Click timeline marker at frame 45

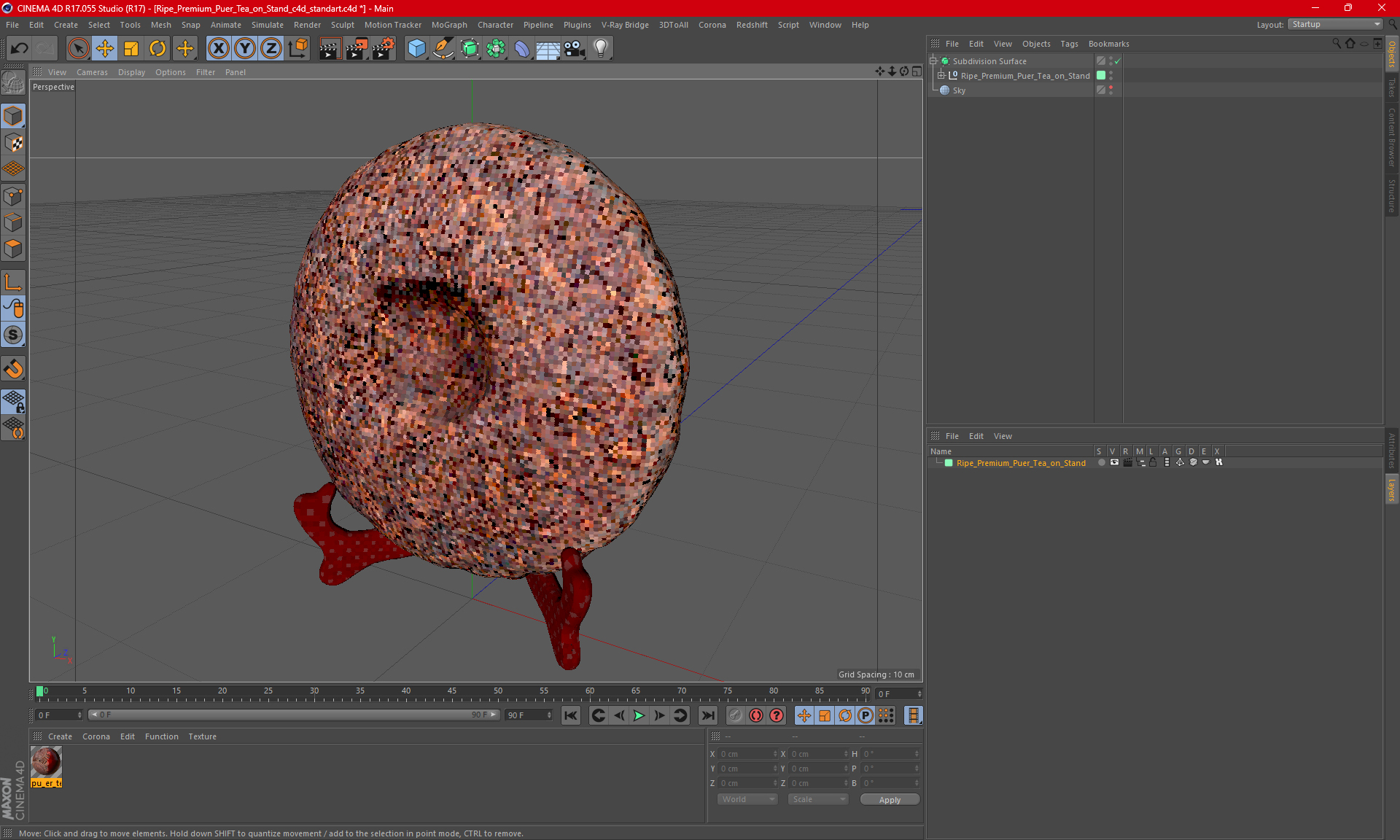(452, 691)
